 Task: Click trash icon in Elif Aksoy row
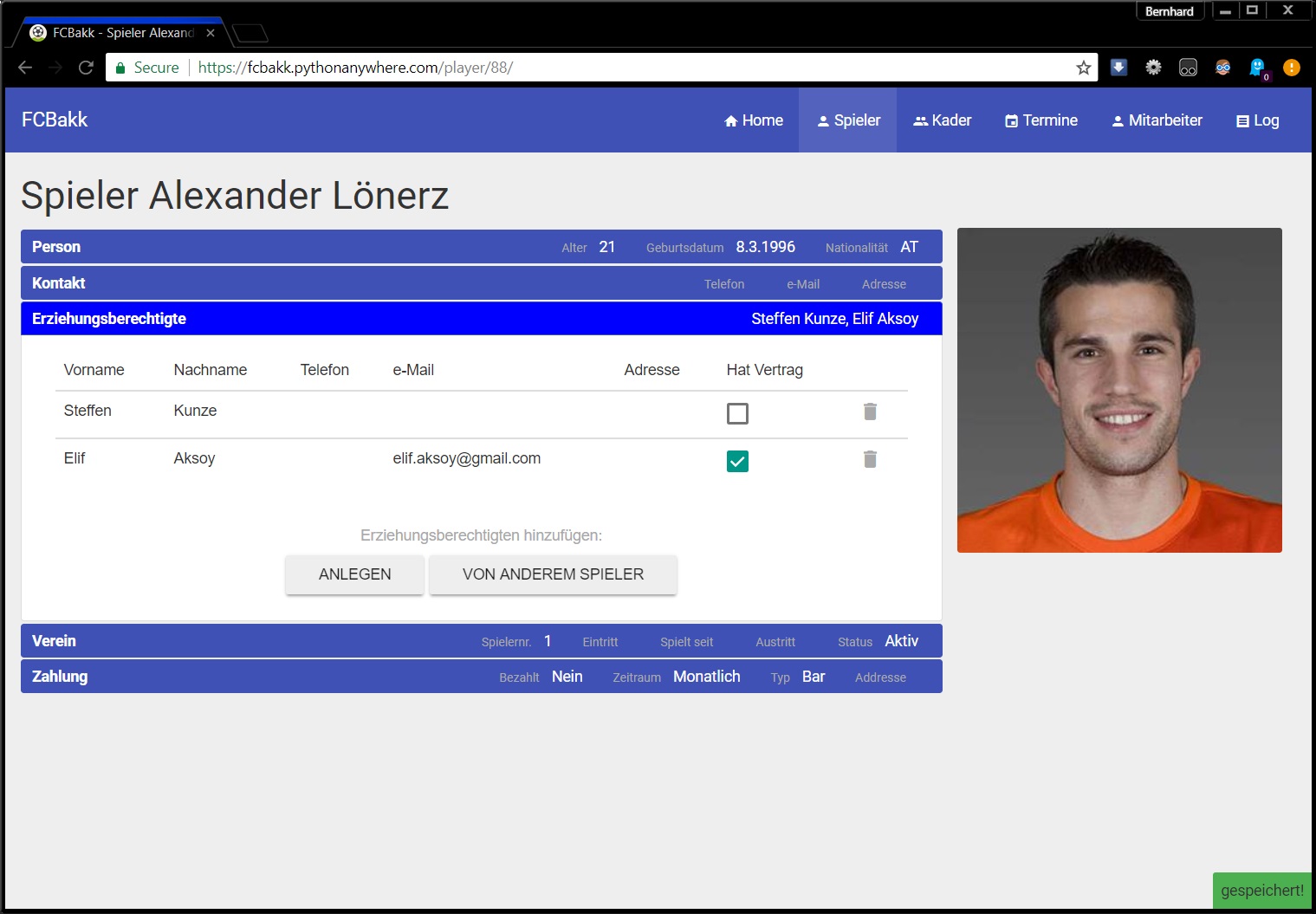870,459
